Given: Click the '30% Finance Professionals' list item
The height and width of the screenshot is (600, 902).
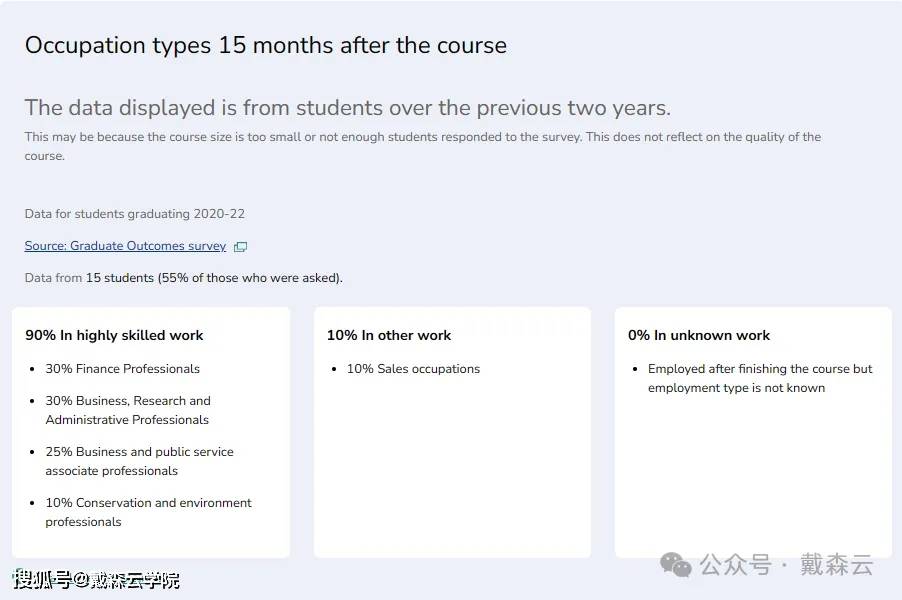Looking at the screenshot, I should (123, 369).
